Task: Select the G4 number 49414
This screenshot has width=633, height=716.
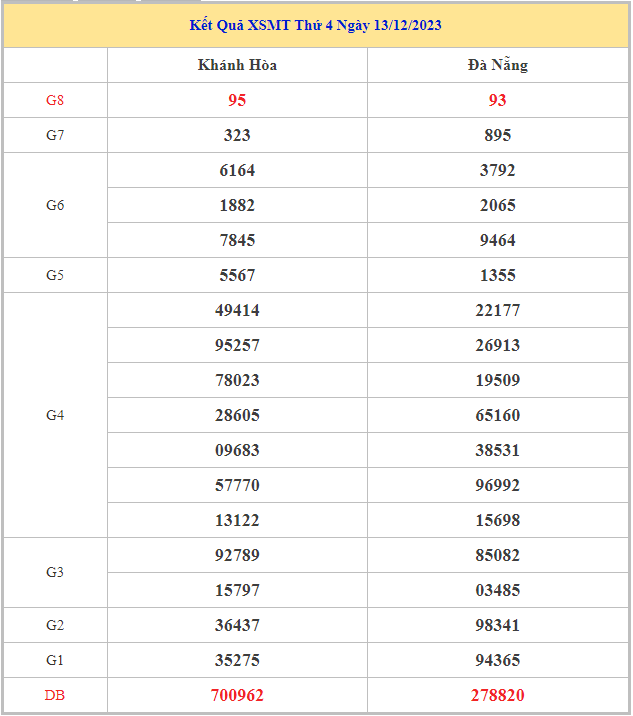Action: click(237, 310)
